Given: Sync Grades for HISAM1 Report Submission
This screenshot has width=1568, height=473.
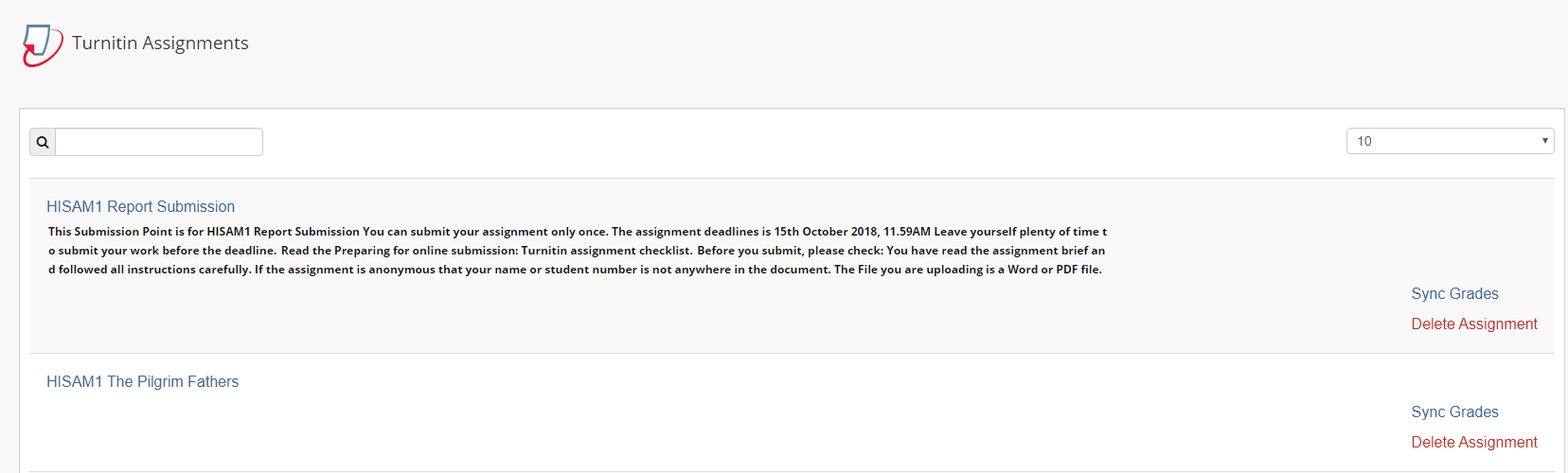Looking at the screenshot, I should click(x=1454, y=293).
